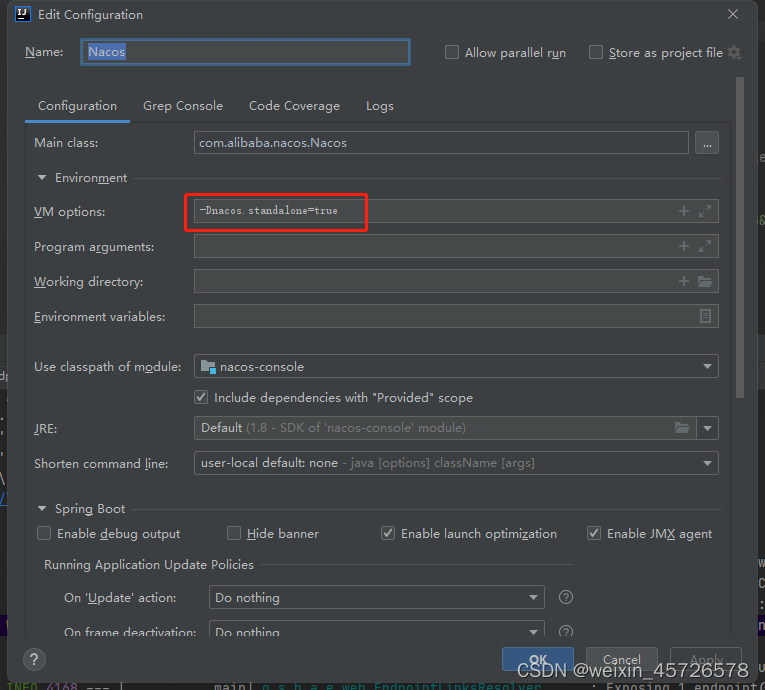Uncheck Enable launch optimization

point(388,533)
